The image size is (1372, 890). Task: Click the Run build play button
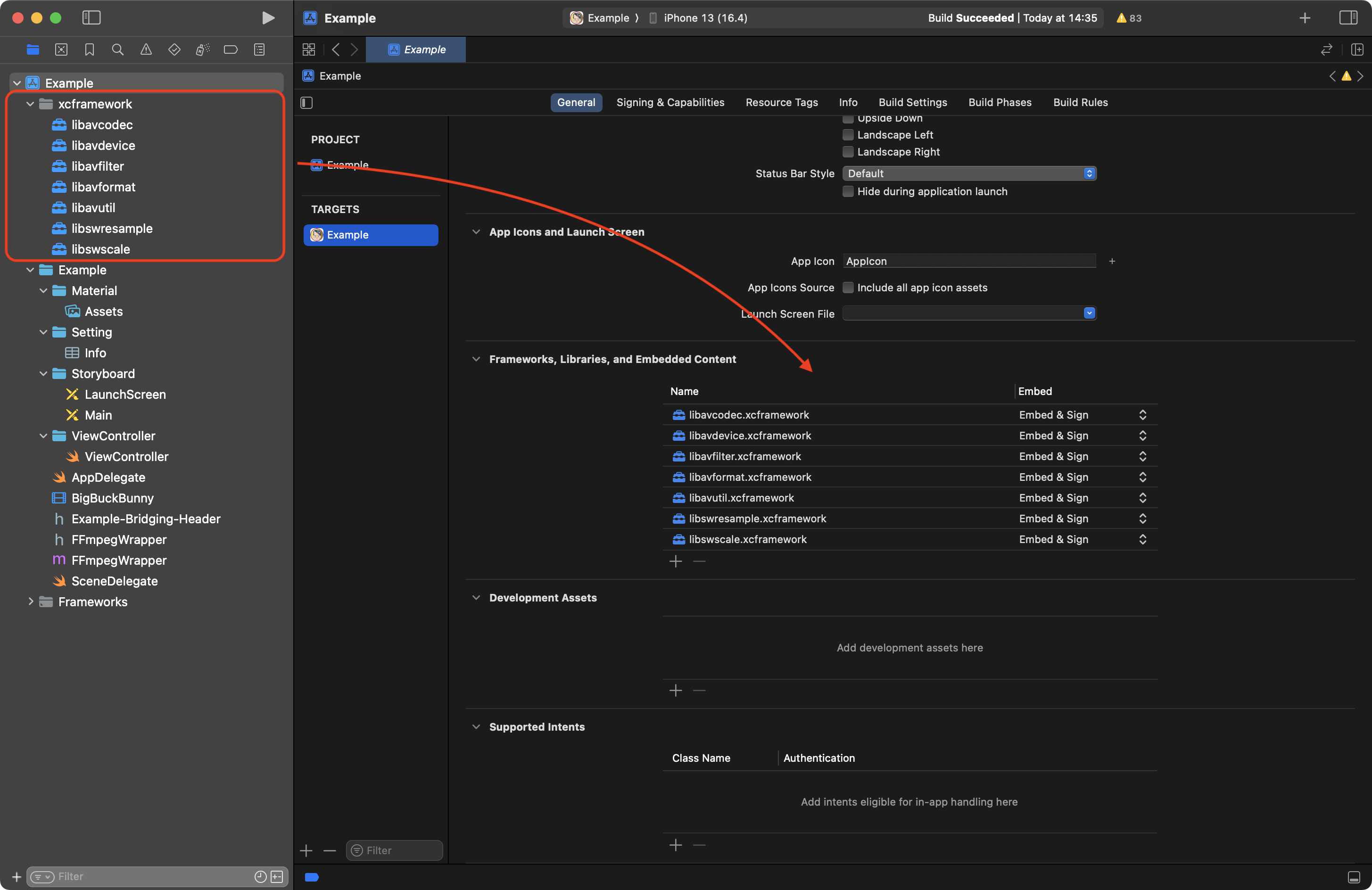268,18
